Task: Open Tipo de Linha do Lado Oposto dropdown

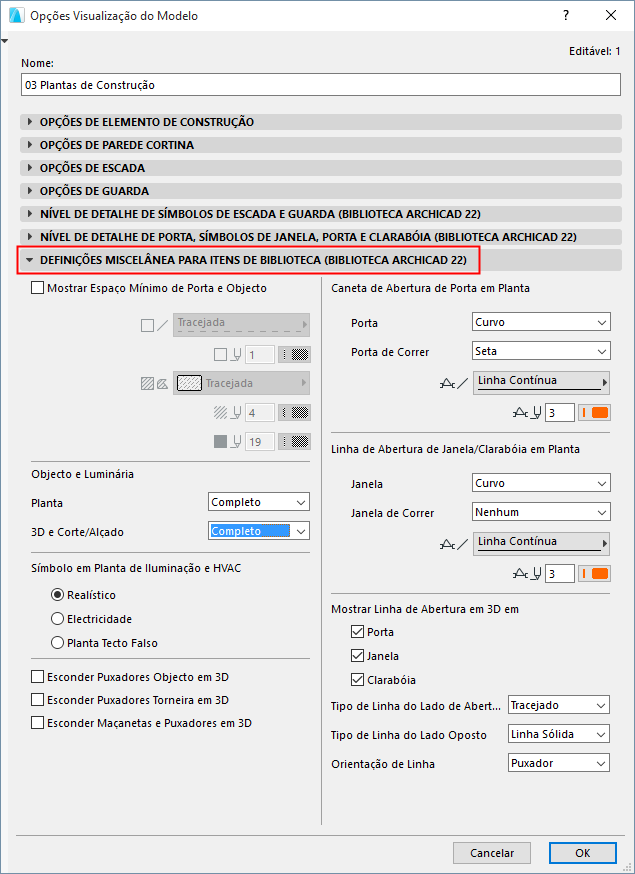Action: pyautogui.click(x=559, y=734)
